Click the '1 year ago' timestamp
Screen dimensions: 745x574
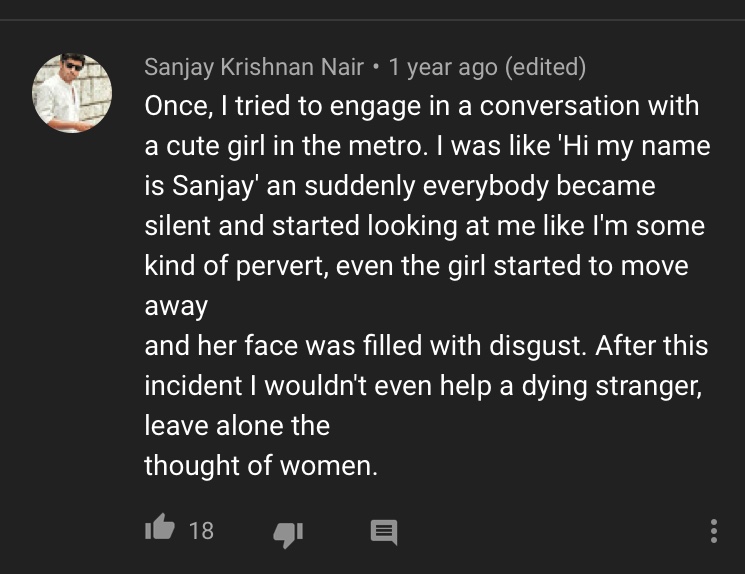(x=443, y=67)
